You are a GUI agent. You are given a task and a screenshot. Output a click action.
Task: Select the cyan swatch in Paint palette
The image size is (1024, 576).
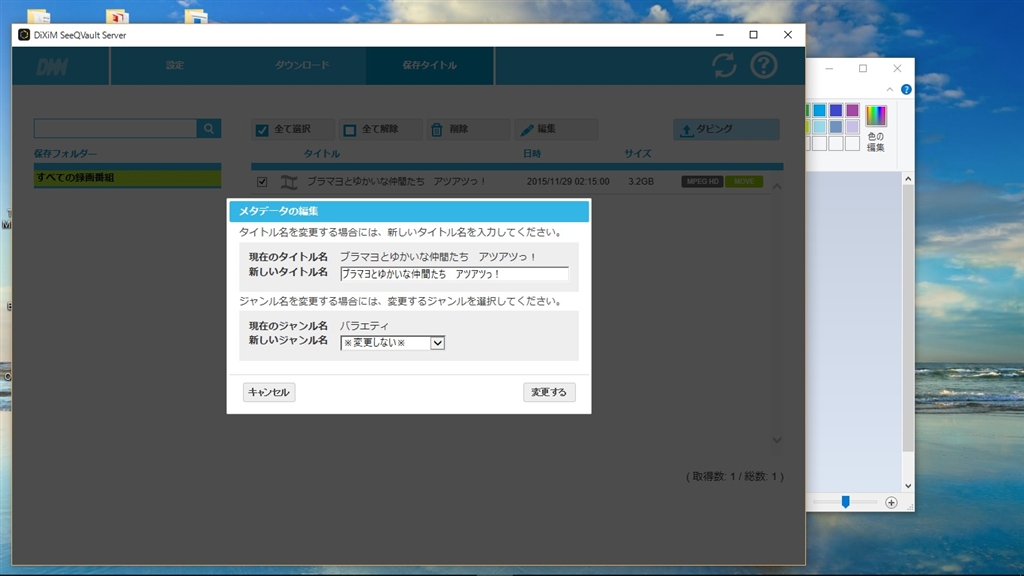tap(820, 110)
